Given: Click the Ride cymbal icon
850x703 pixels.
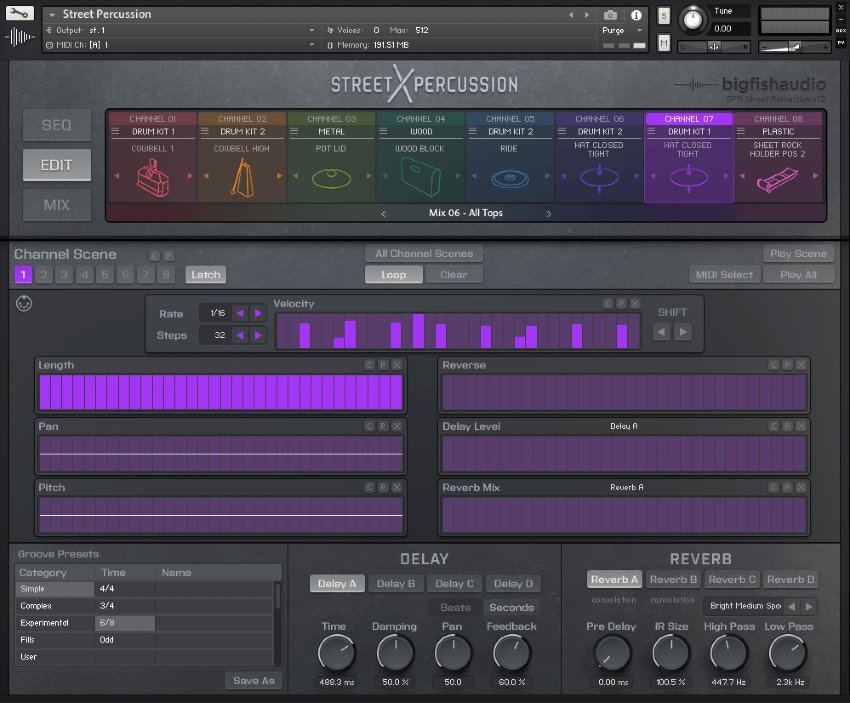Looking at the screenshot, I should coord(510,179).
